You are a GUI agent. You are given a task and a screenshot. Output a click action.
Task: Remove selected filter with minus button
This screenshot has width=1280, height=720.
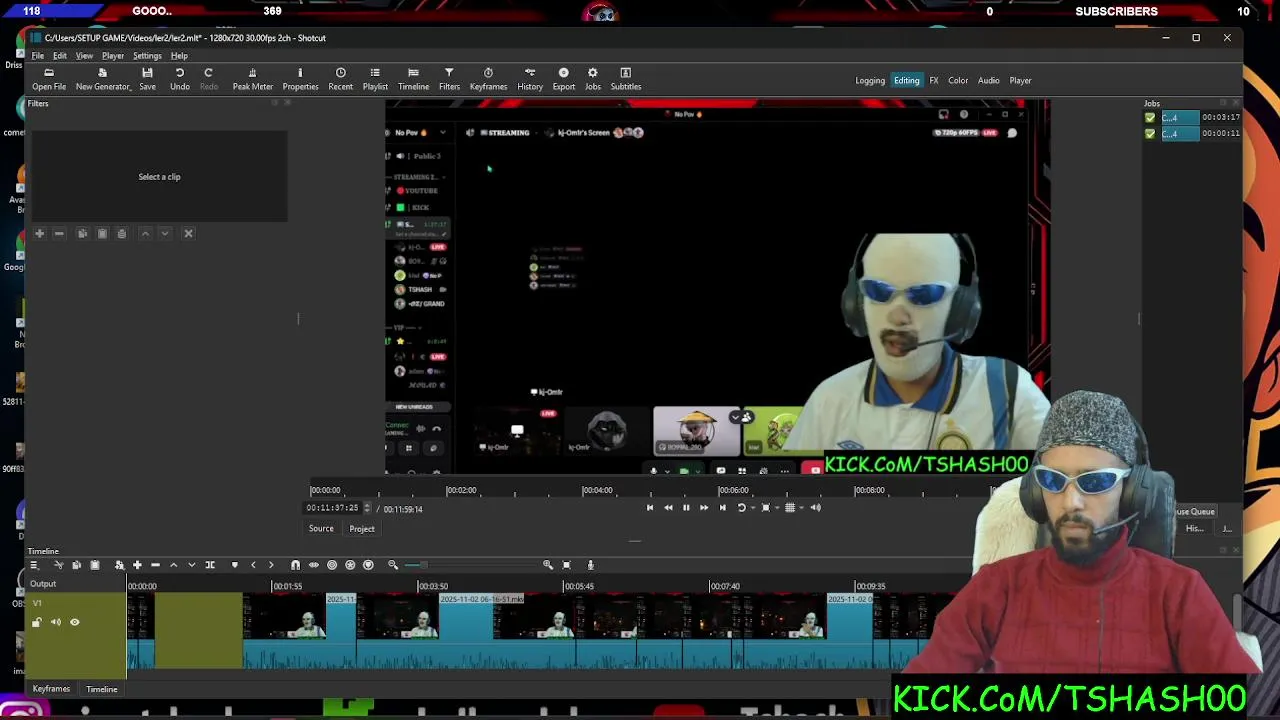pos(59,234)
